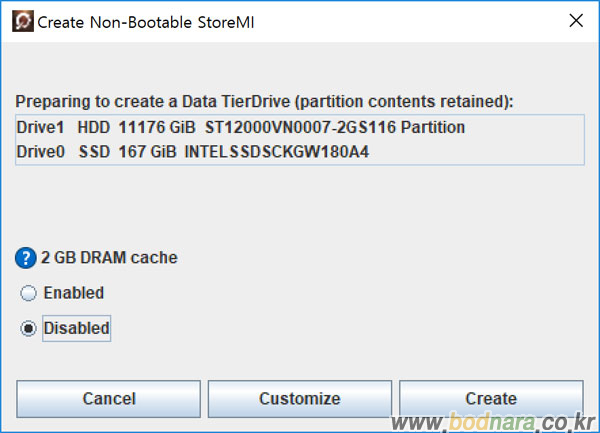Click the Enabled label text
This screenshot has width=600, height=433.
[x=74, y=293]
